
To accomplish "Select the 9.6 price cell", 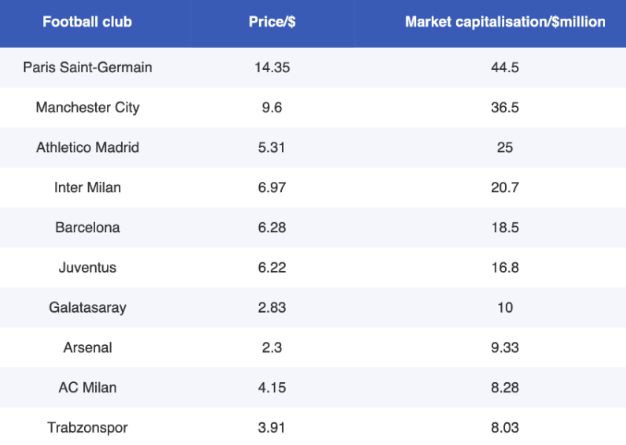I will 270,107.
